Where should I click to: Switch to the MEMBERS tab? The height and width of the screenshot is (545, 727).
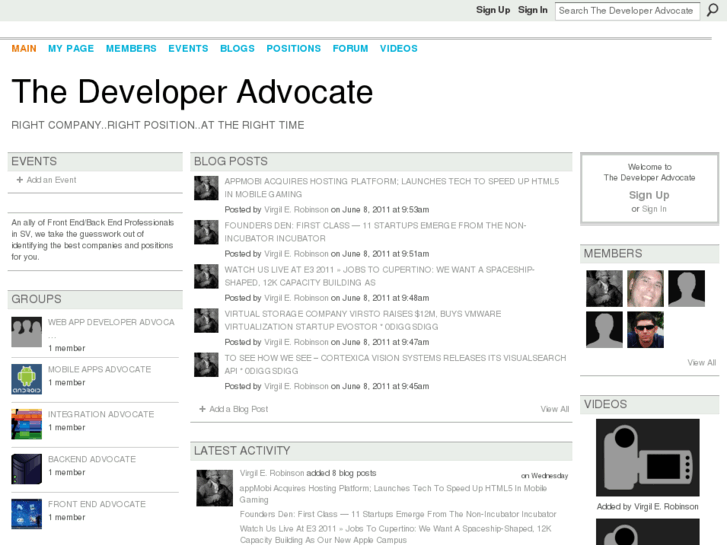pos(131,49)
